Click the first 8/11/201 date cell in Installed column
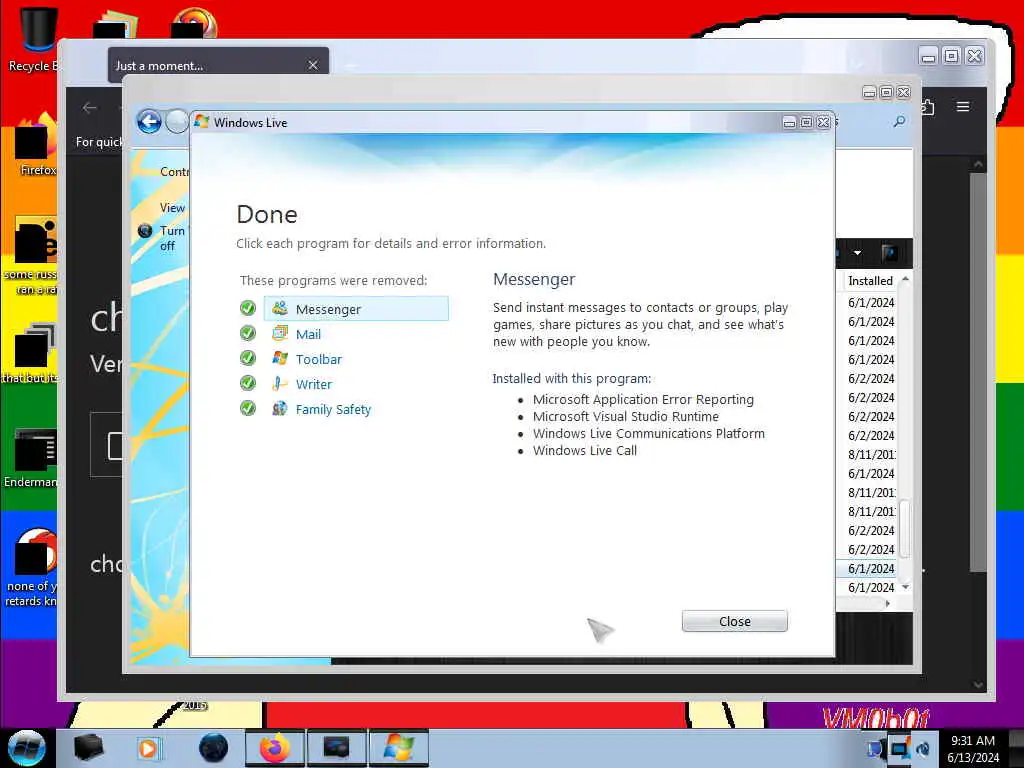1024x768 pixels. (x=871, y=455)
